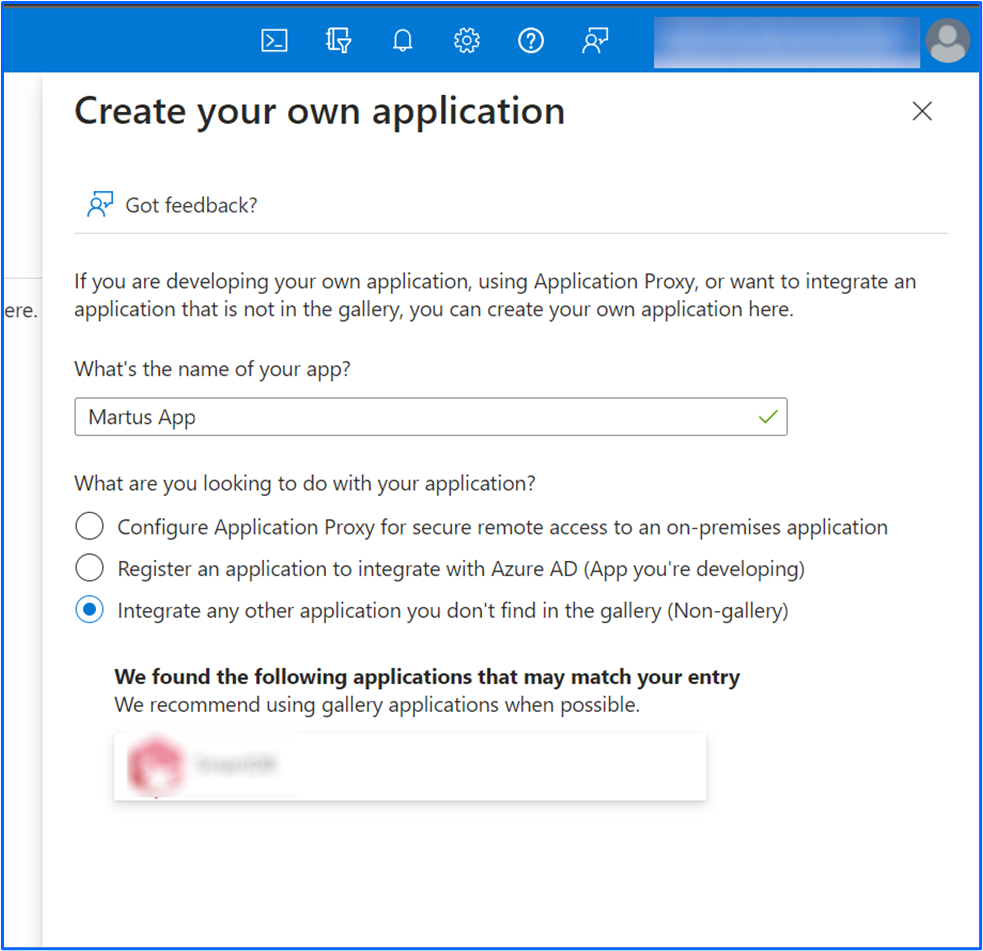983x951 pixels.
Task: Click the person icon beside Got feedback?
Action: pos(100,204)
